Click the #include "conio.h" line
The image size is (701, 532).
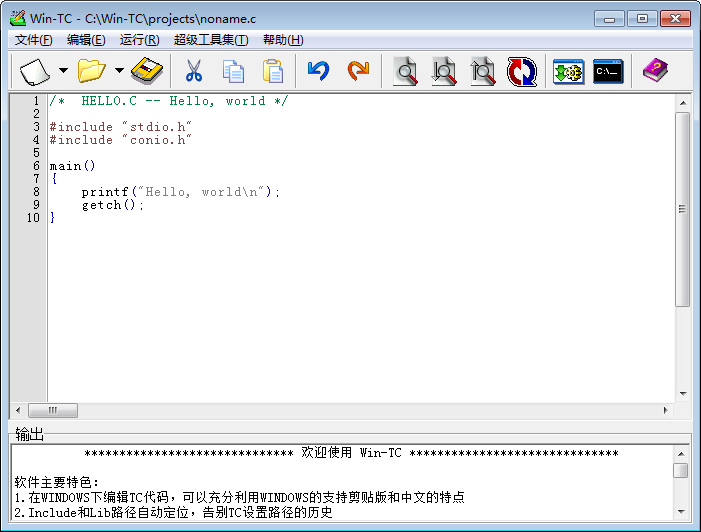(x=121, y=140)
